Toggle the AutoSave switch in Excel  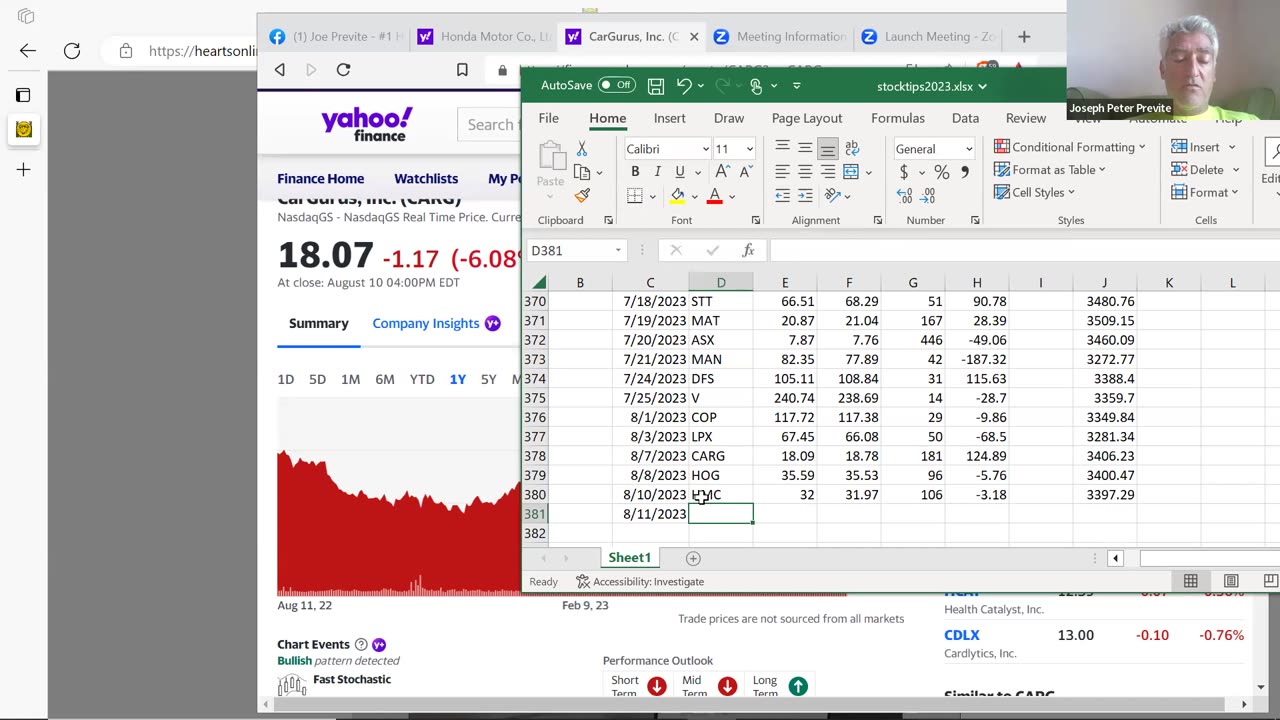coord(617,86)
